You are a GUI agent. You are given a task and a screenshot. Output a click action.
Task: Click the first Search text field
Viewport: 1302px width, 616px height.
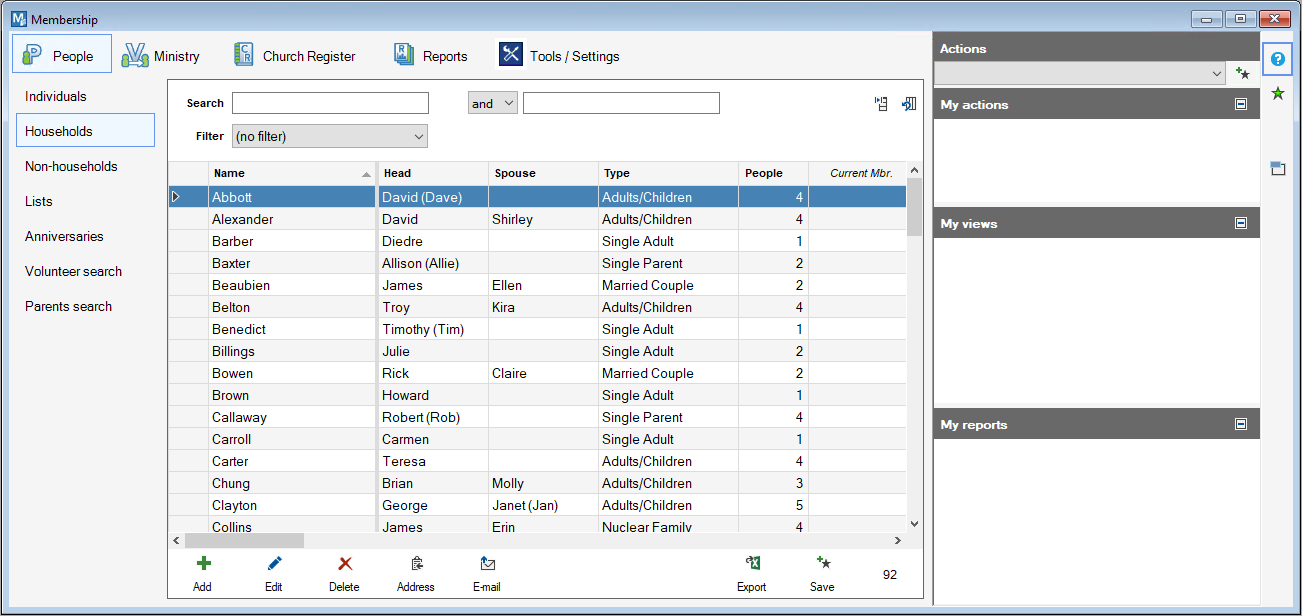[x=330, y=103]
